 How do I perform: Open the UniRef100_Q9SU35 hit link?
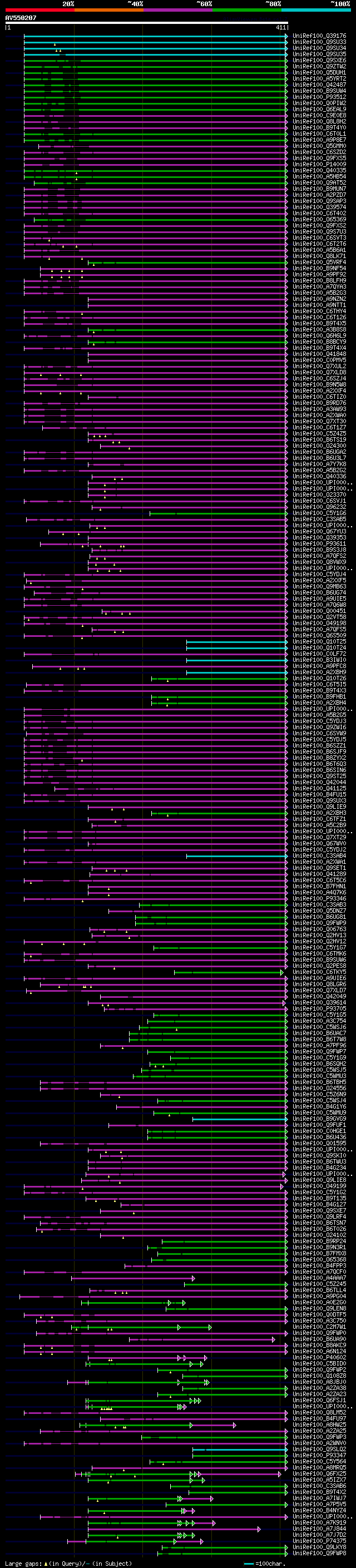319,54
